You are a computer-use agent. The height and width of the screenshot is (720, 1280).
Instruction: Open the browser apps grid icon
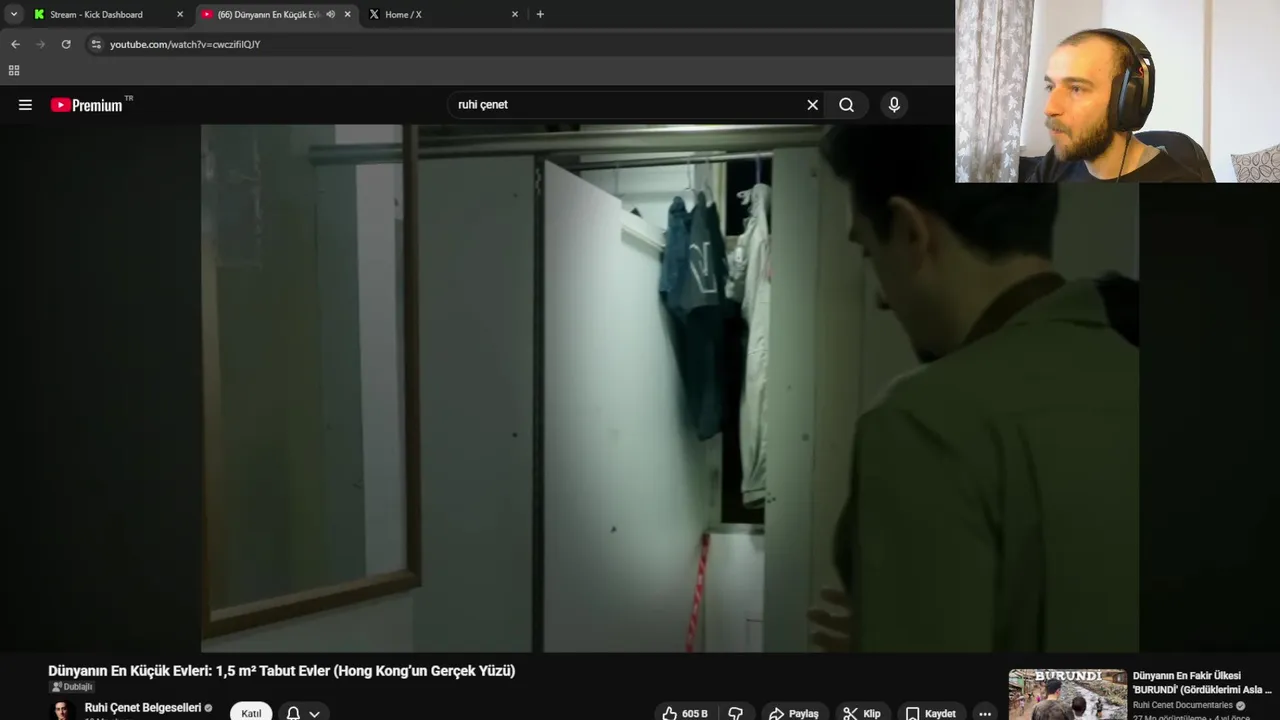click(14, 70)
